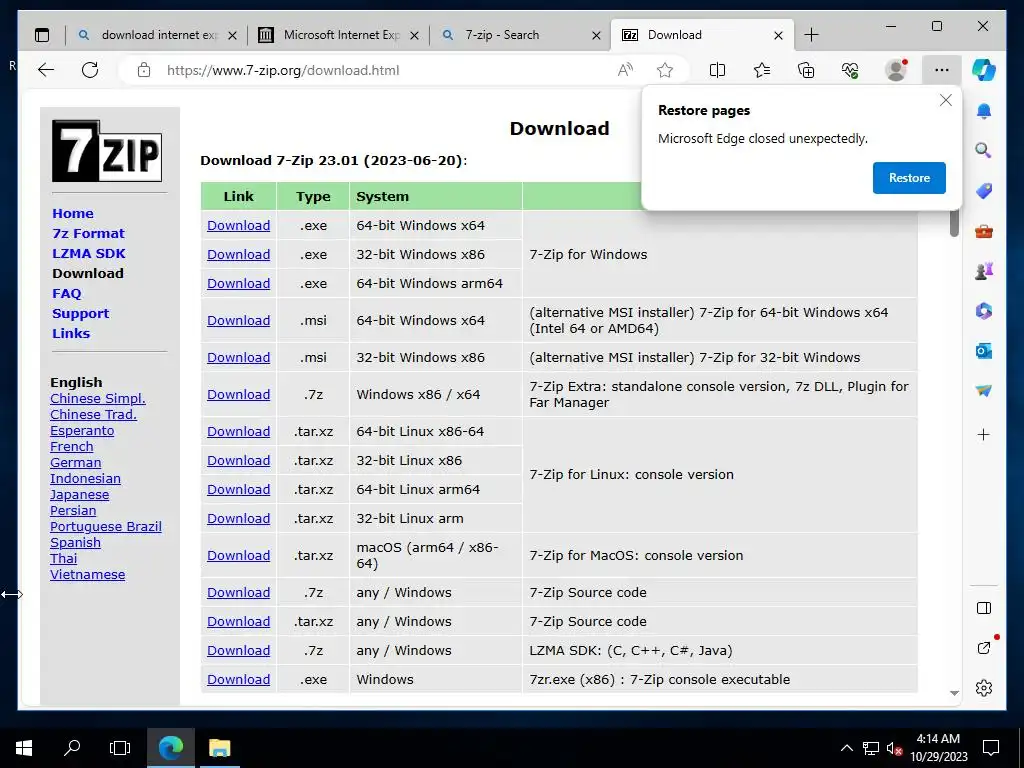This screenshot has height=768, width=1024.
Task: Open a new tab with plus button
Action: click(811, 35)
